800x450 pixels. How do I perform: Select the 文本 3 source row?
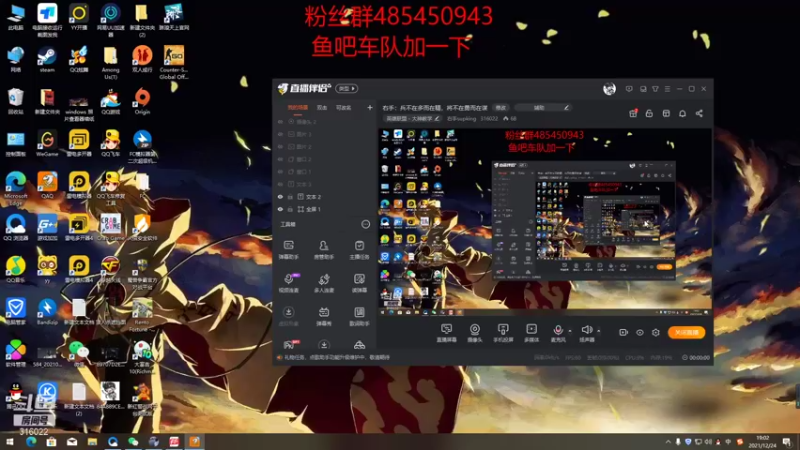click(324, 184)
